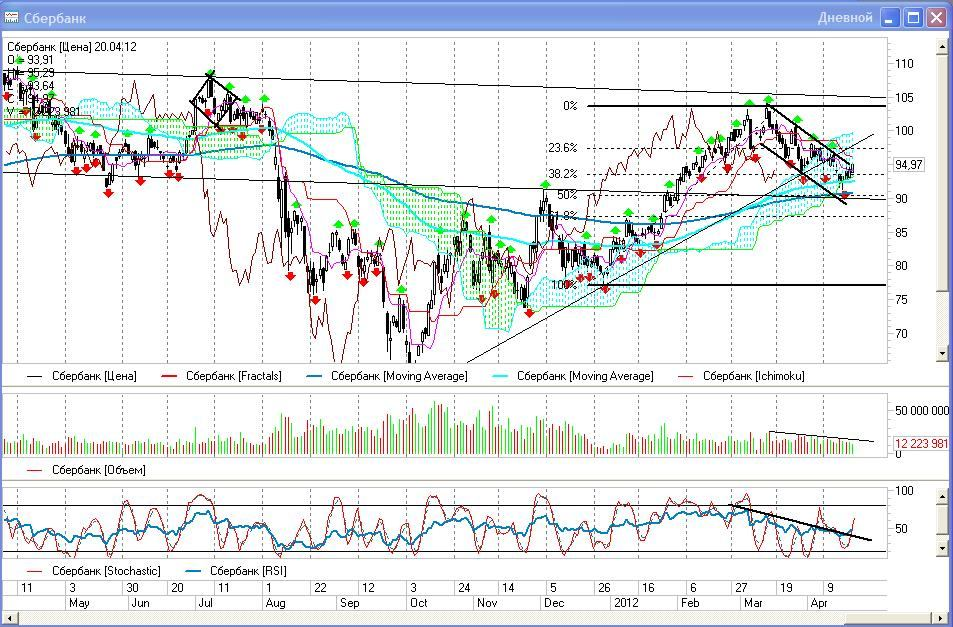
Task: Click the Mar month label on time axis
Action: point(753,603)
